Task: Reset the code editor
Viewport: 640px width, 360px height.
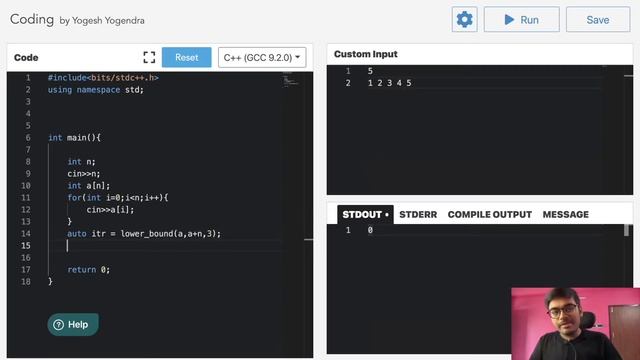Action: coord(187,57)
